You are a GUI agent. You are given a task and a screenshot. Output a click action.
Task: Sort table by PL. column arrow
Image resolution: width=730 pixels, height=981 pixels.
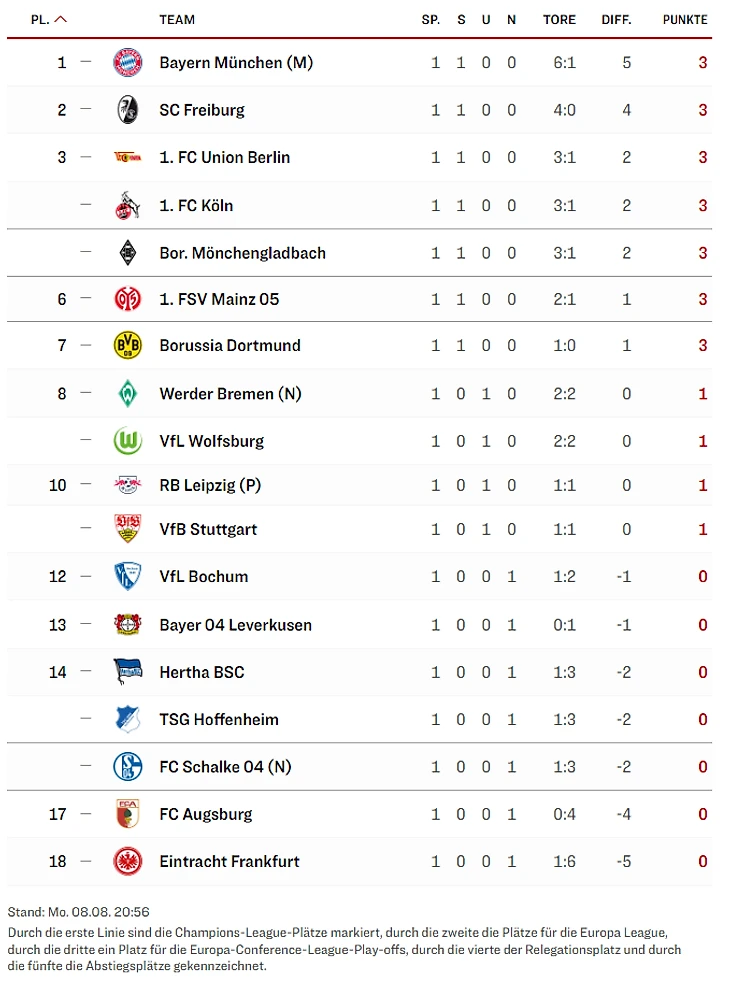click(x=61, y=19)
